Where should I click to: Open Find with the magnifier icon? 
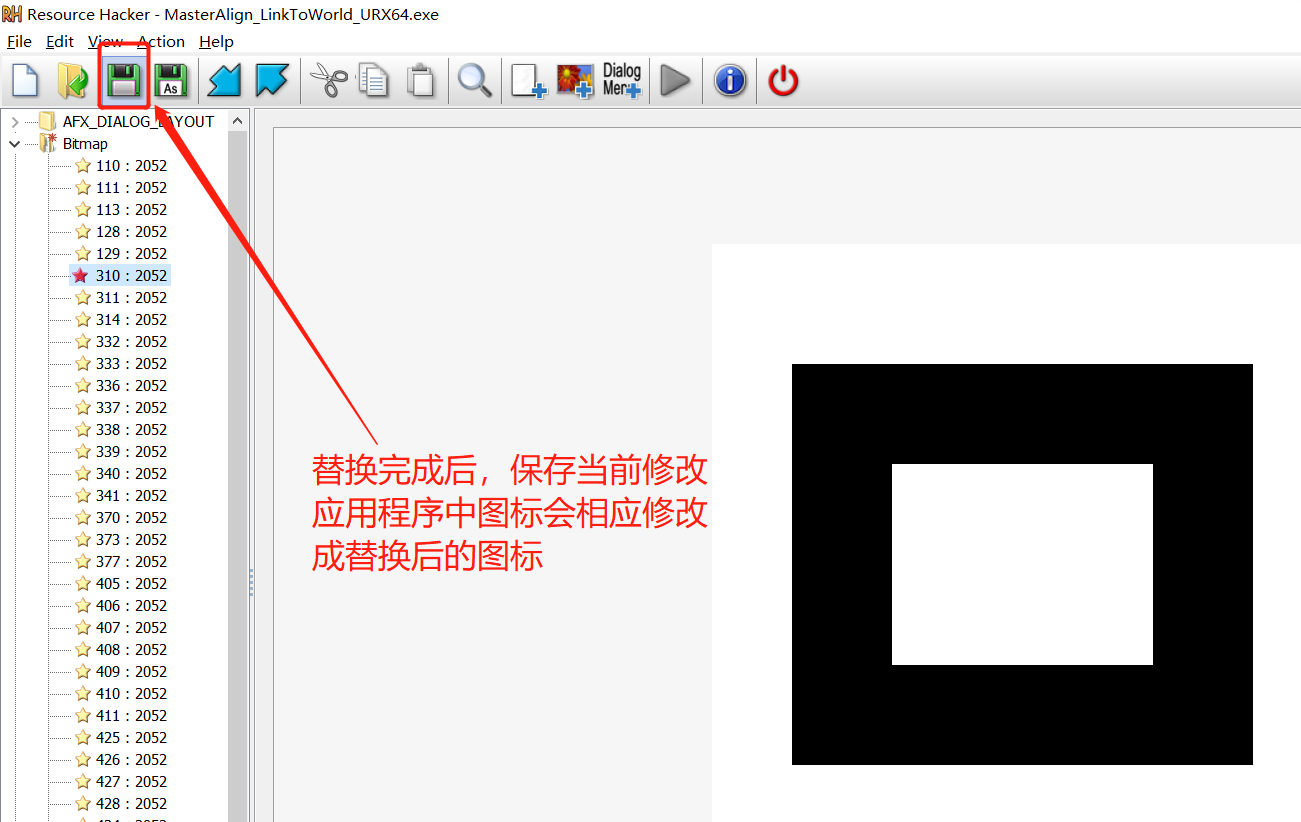(x=475, y=81)
